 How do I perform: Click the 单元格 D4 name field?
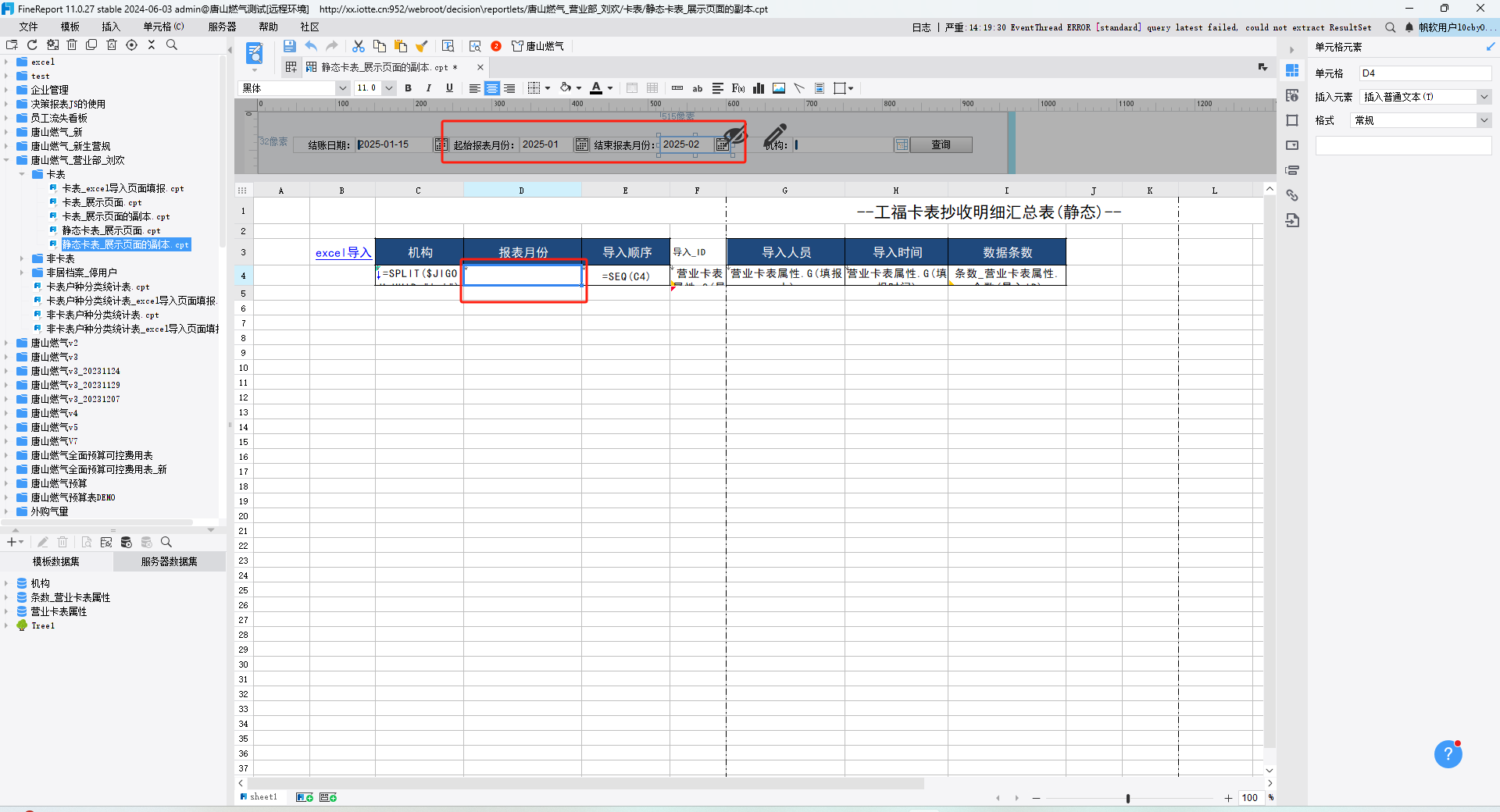(1425, 73)
